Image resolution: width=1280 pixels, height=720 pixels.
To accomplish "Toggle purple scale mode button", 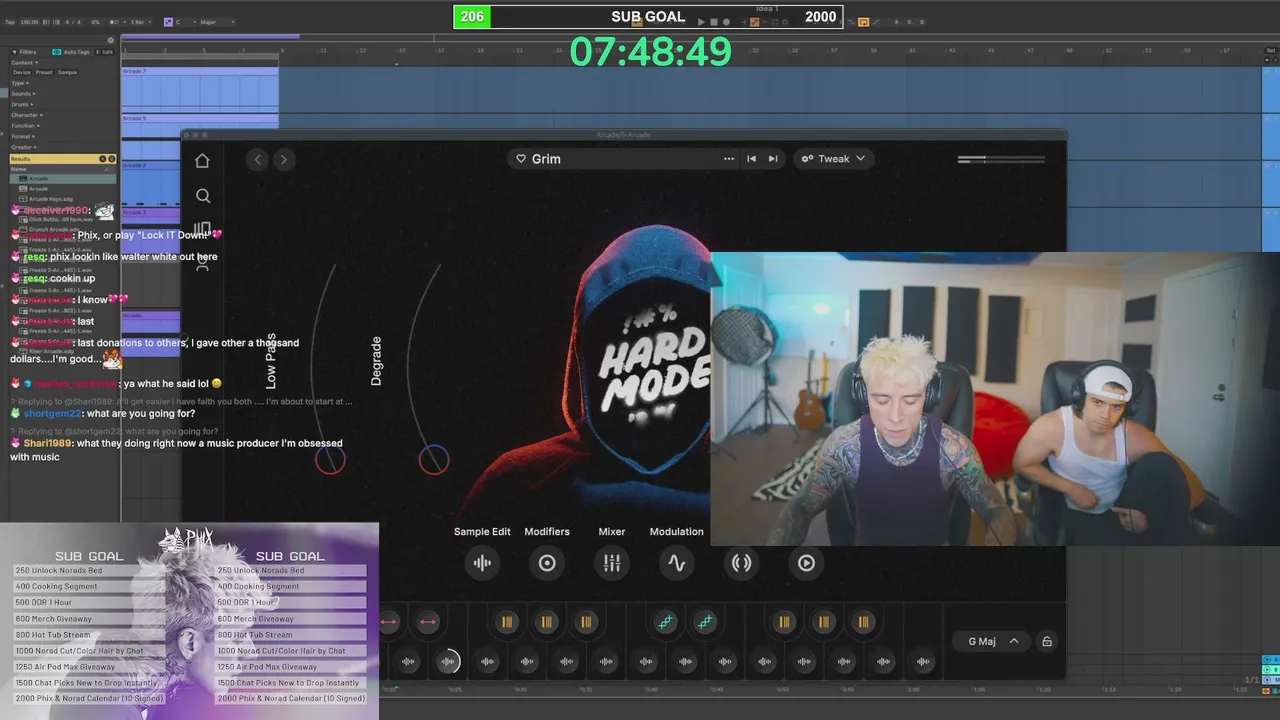I will [168, 22].
